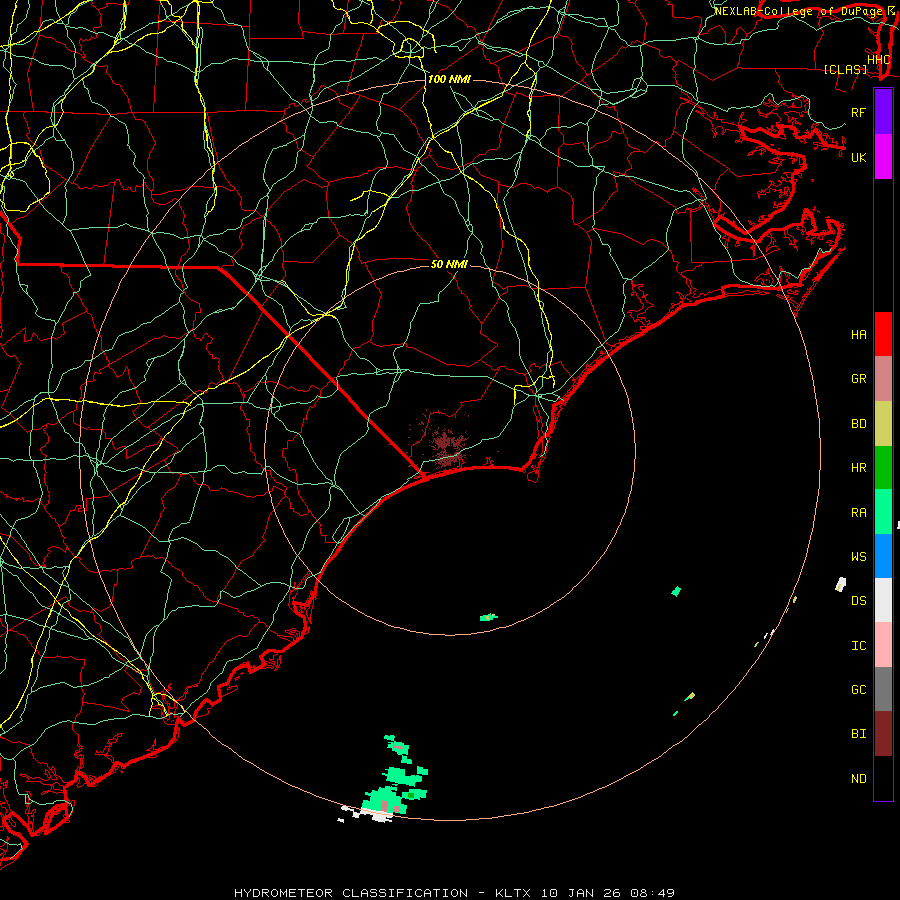Click the HHC product code text

[878, 59]
